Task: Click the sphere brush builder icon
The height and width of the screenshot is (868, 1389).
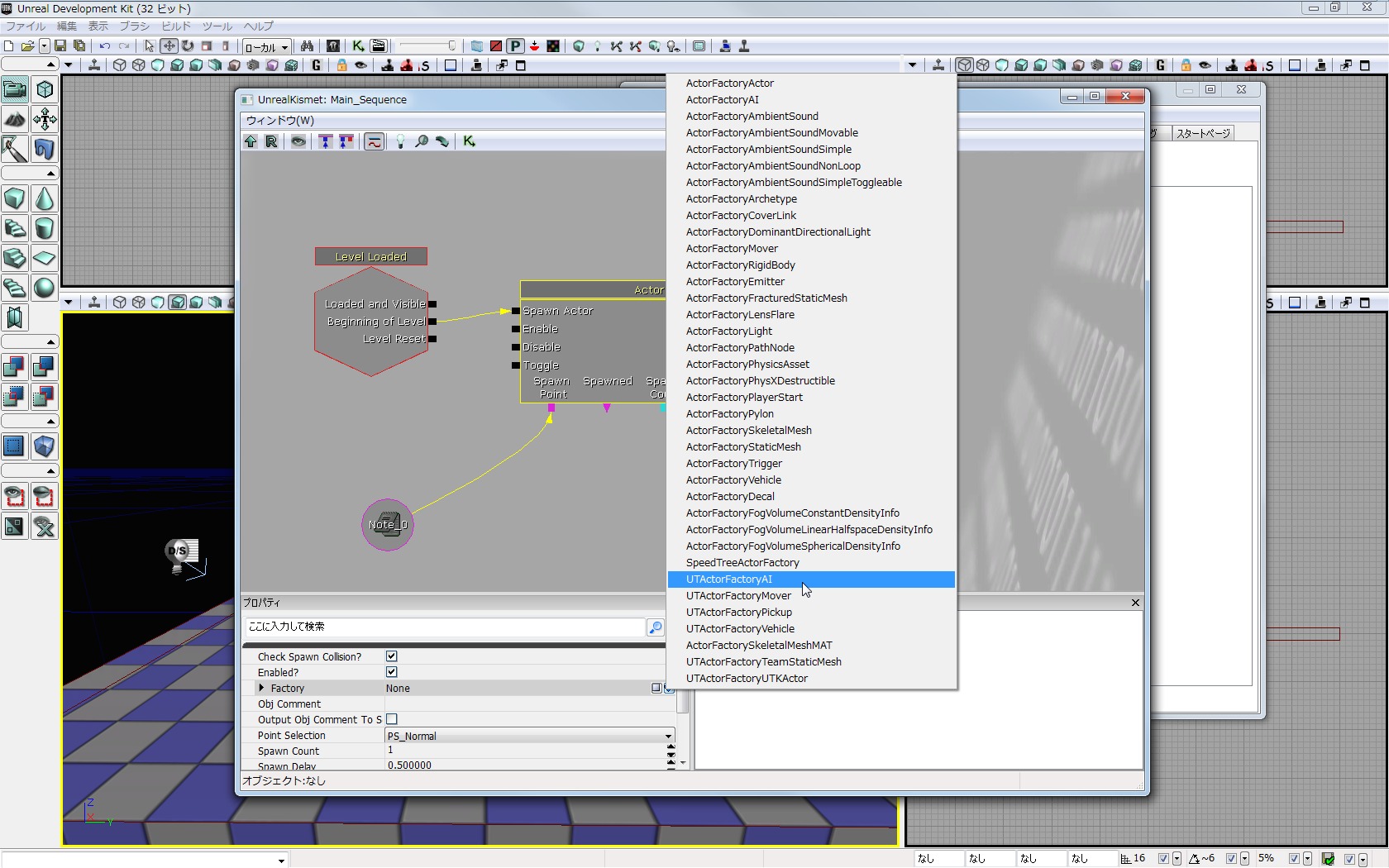Action: [x=45, y=288]
